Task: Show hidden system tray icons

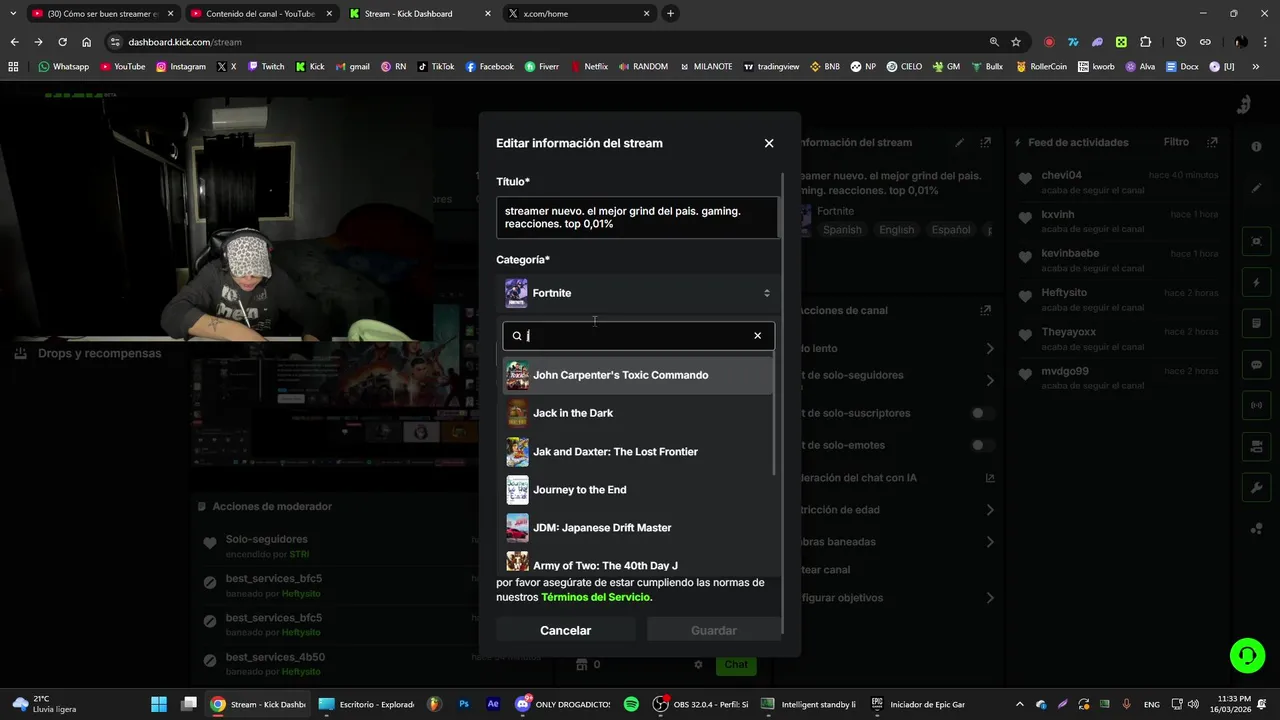Action: point(1019,704)
